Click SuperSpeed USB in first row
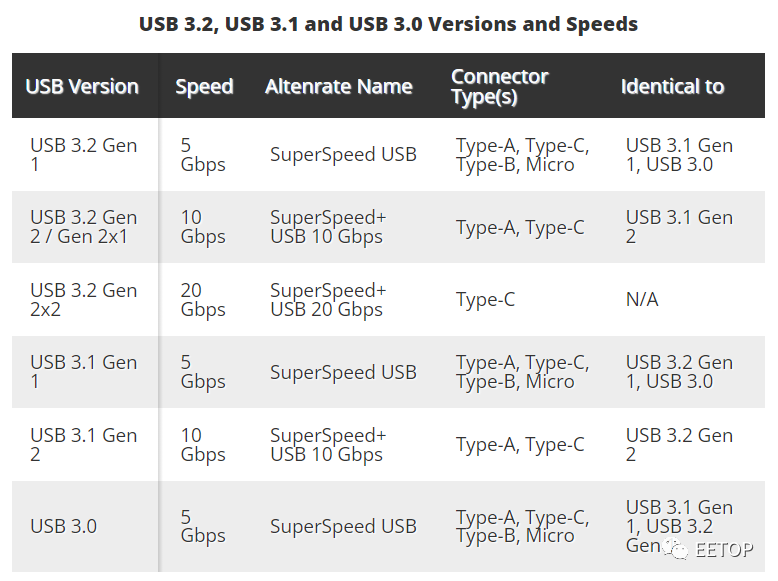 pos(343,155)
